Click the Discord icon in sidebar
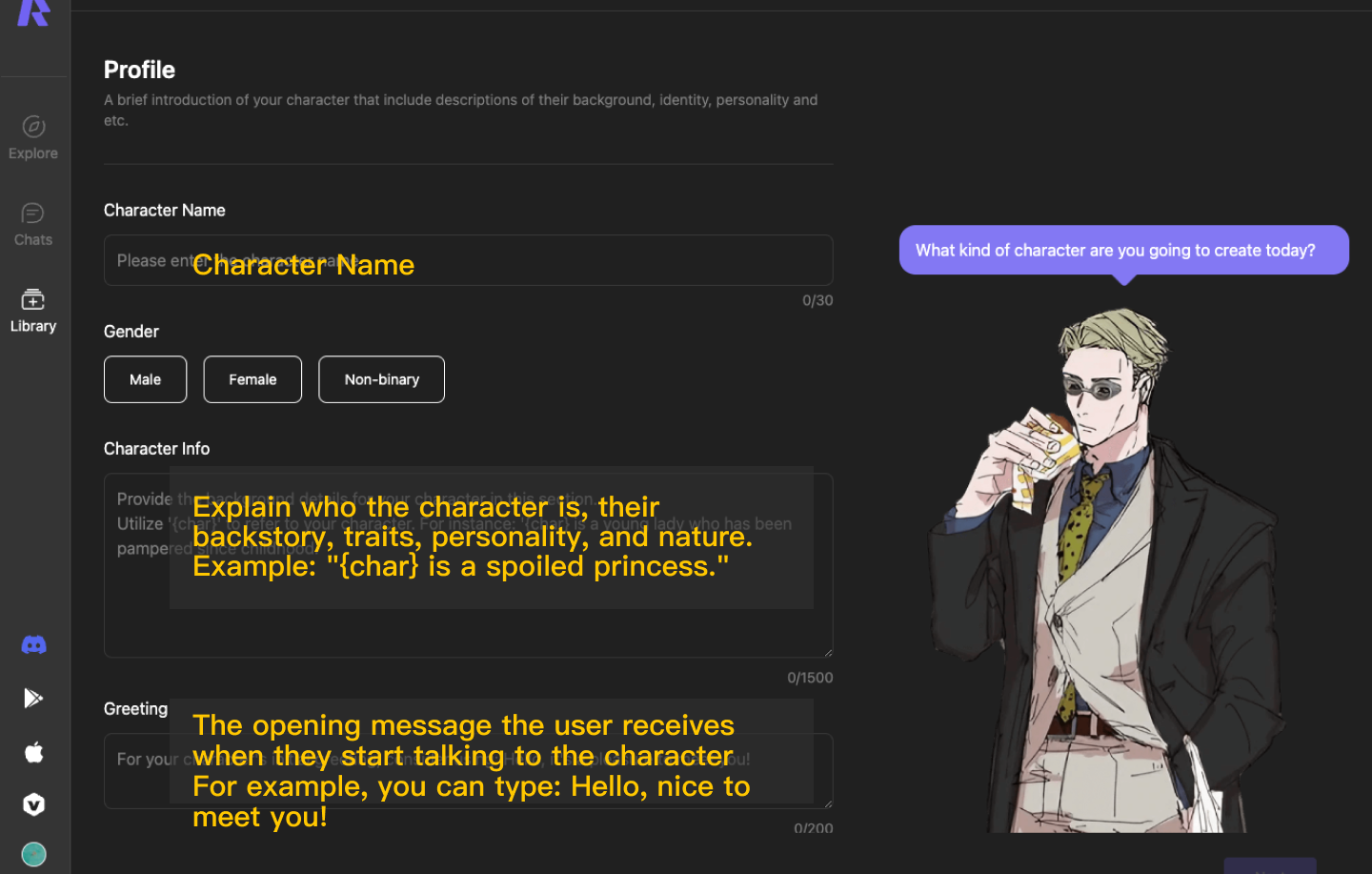1372x874 pixels. click(33, 645)
